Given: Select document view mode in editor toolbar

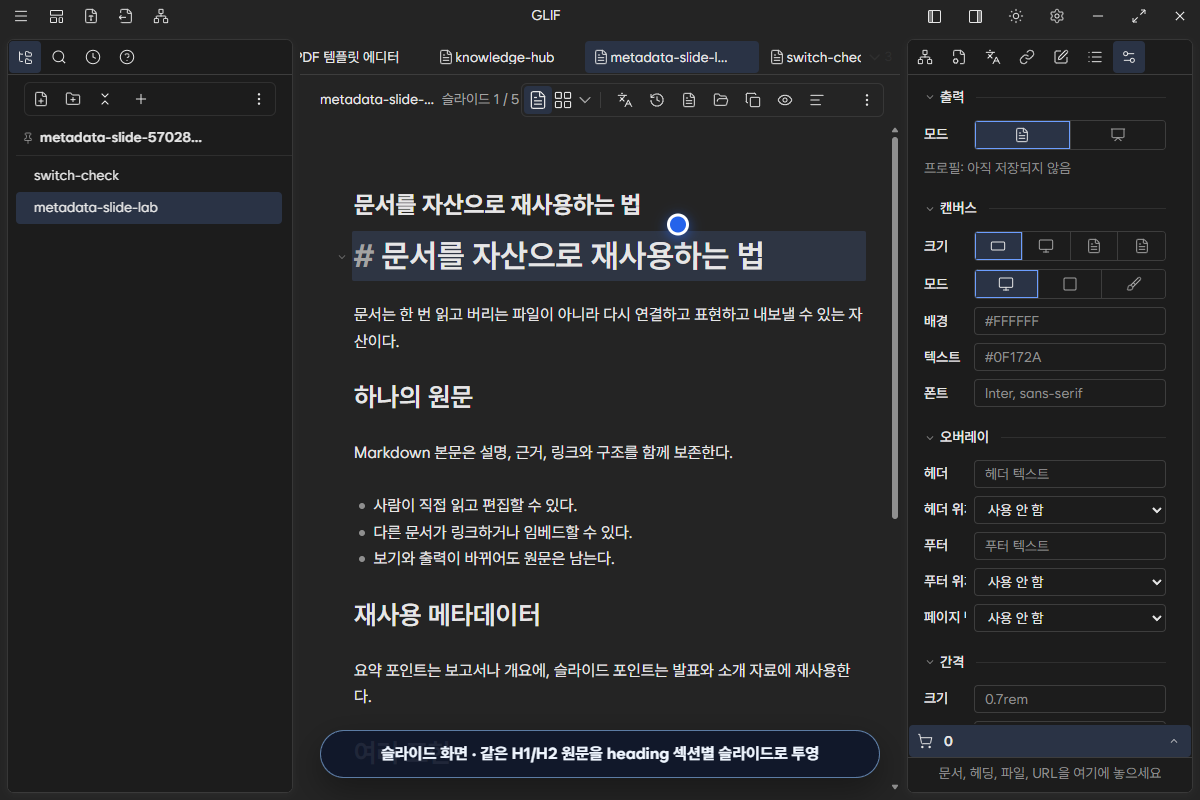Looking at the screenshot, I should [538, 100].
